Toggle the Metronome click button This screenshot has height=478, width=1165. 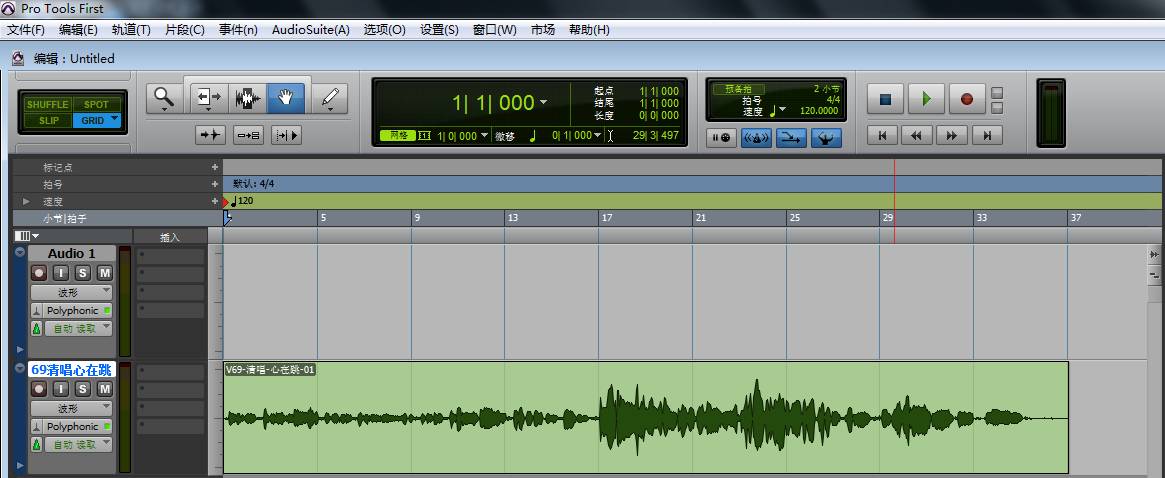click(x=756, y=138)
